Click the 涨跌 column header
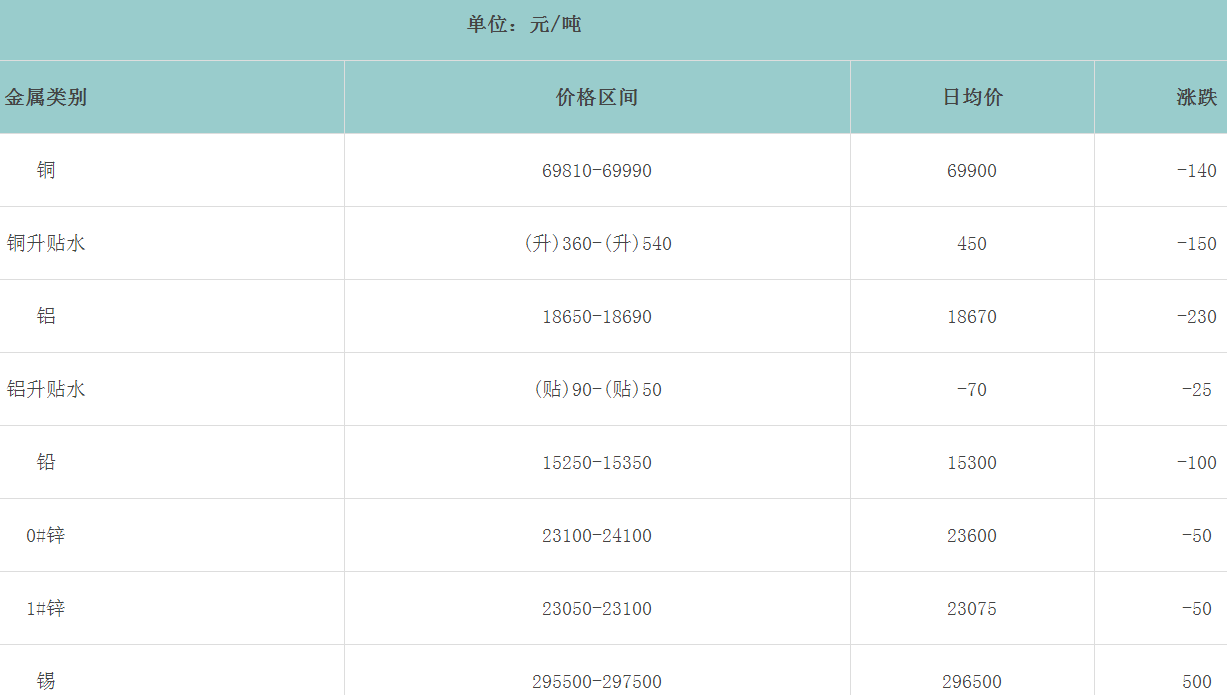1227x695 pixels. click(1196, 97)
